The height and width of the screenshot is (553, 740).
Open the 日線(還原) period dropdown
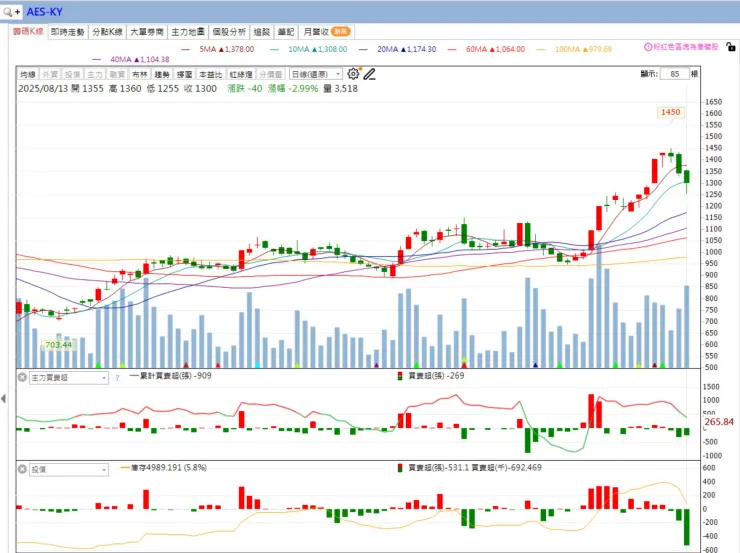pos(315,74)
